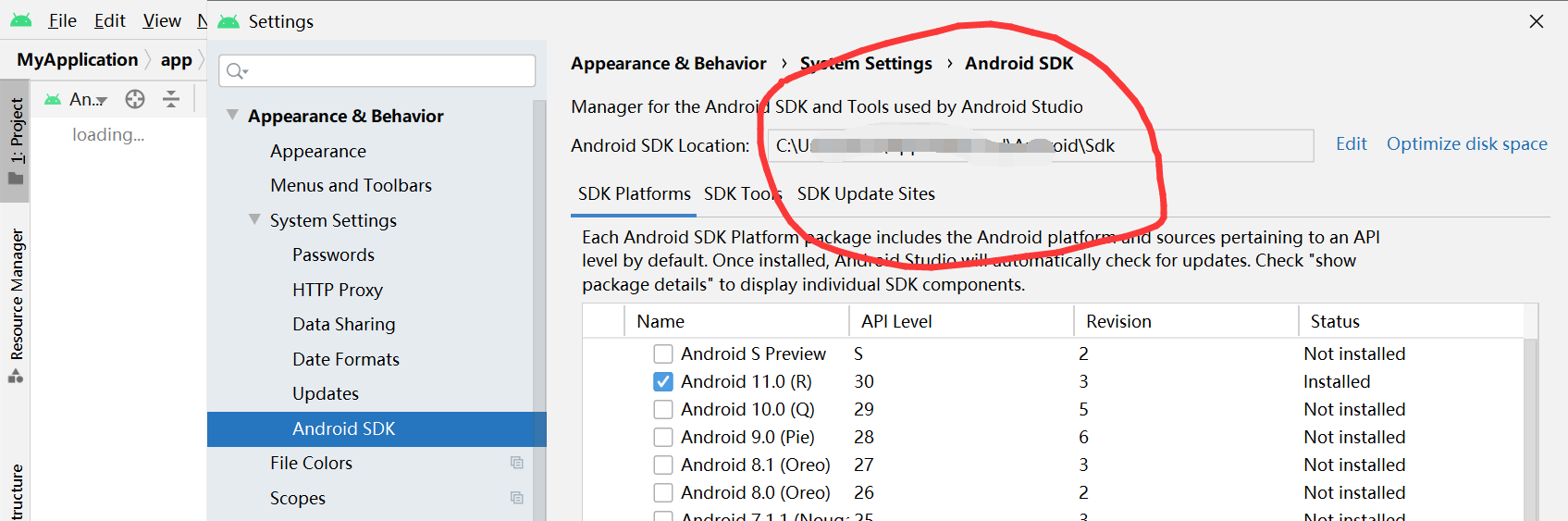Uncheck the Android 11.0 (R) checkbox
This screenshot has width=1568, height=521.
[x=663, y=381]
